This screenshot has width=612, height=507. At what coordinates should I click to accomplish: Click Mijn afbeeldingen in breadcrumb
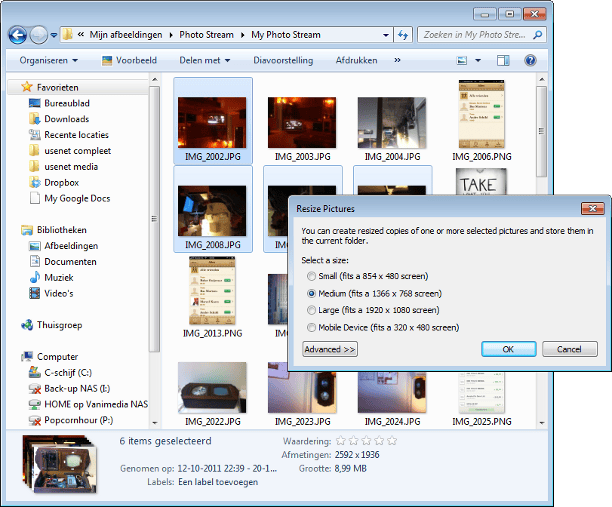(126, 35)
